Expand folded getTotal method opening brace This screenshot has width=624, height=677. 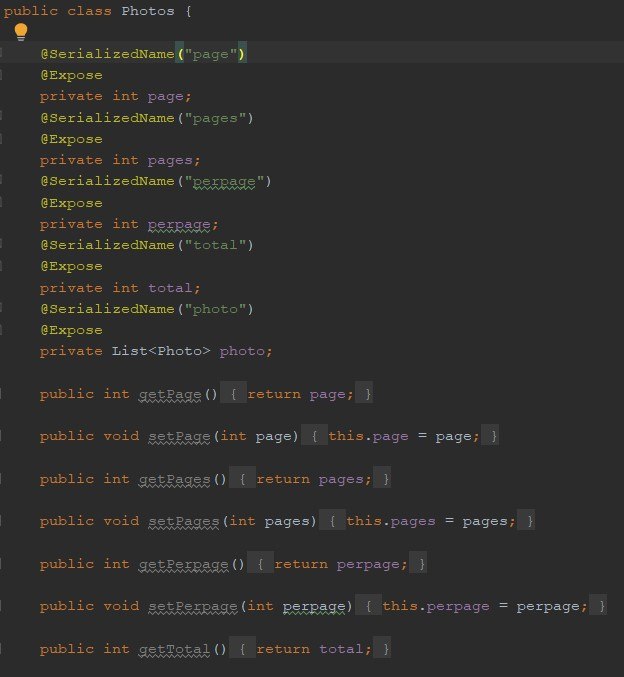click(x=242, y=648)
